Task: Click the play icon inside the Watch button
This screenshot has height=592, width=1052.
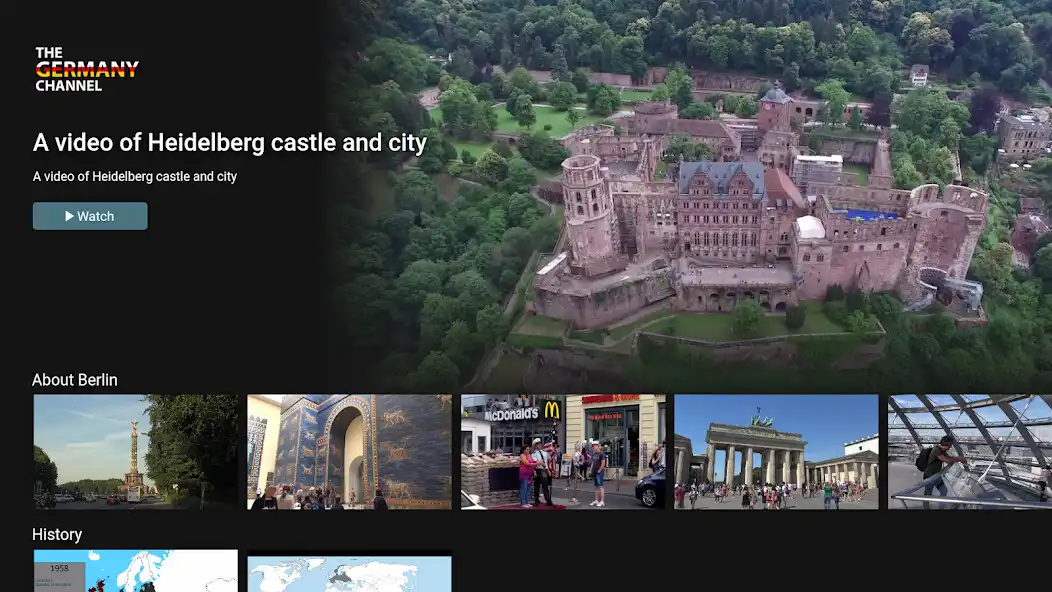Action: pos(70,215)
